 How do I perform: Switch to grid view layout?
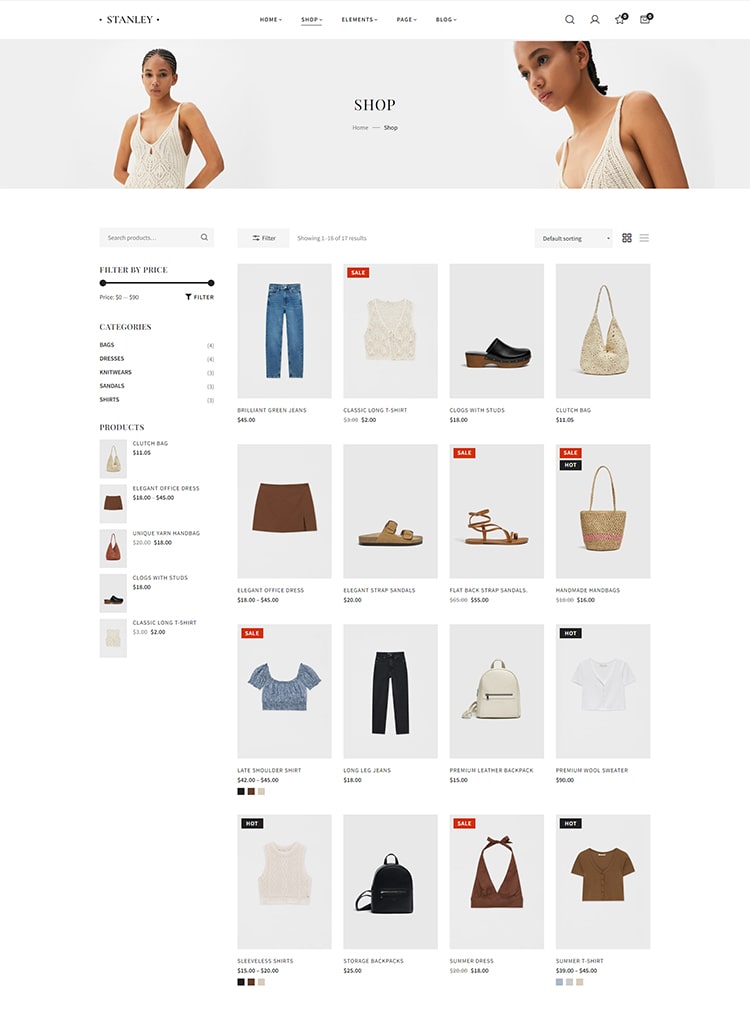[626, 238]
